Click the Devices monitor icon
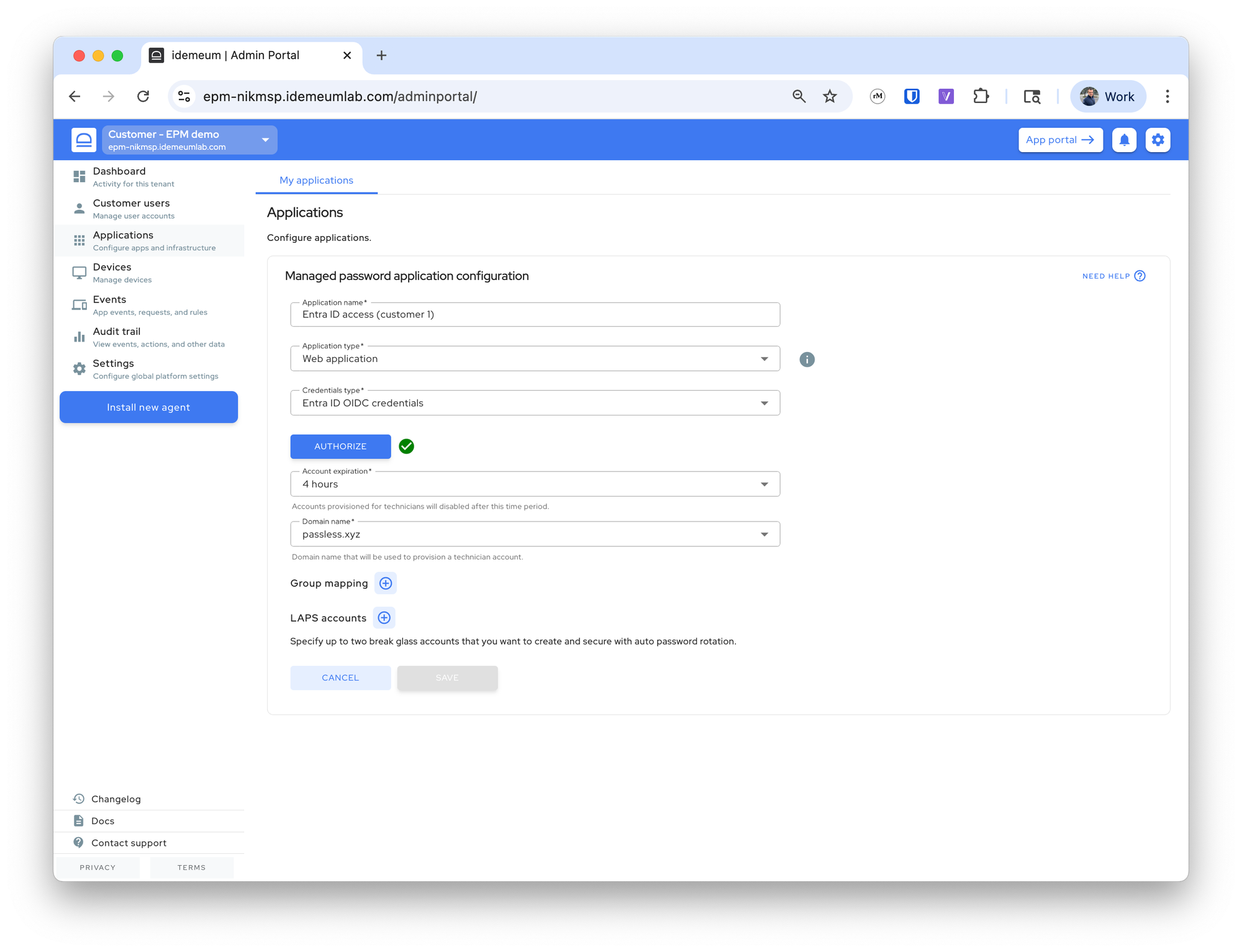The height and width of the screenshot is (952, 1242). [79, 273]
